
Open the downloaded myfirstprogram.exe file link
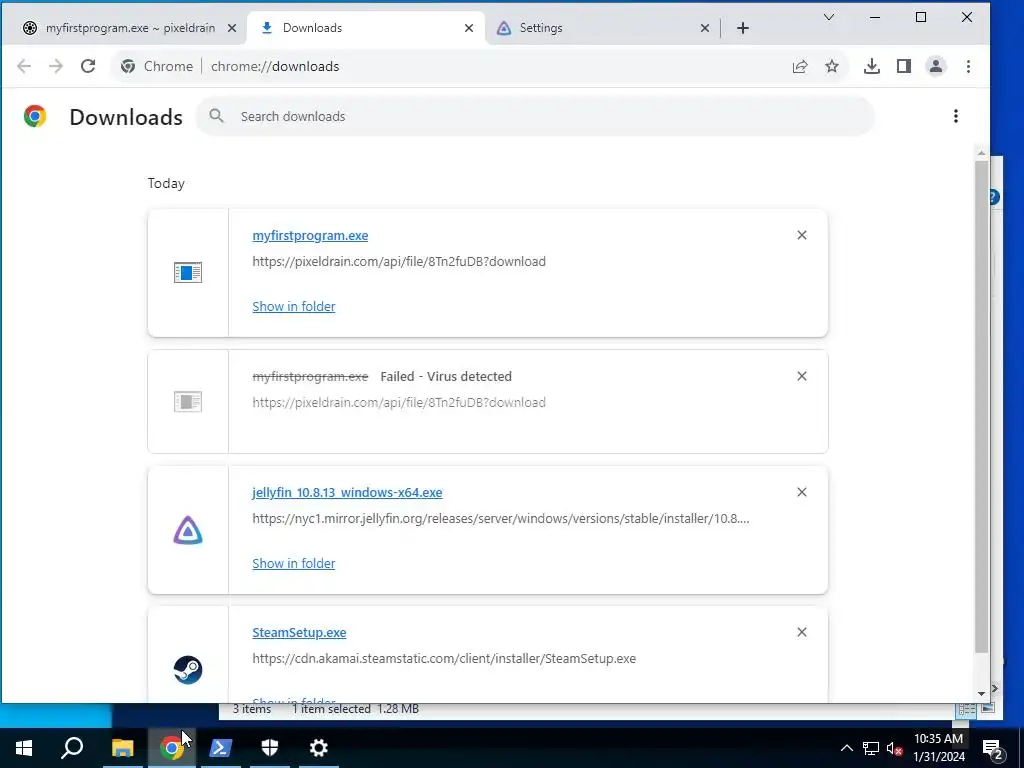tap(310, 235)
